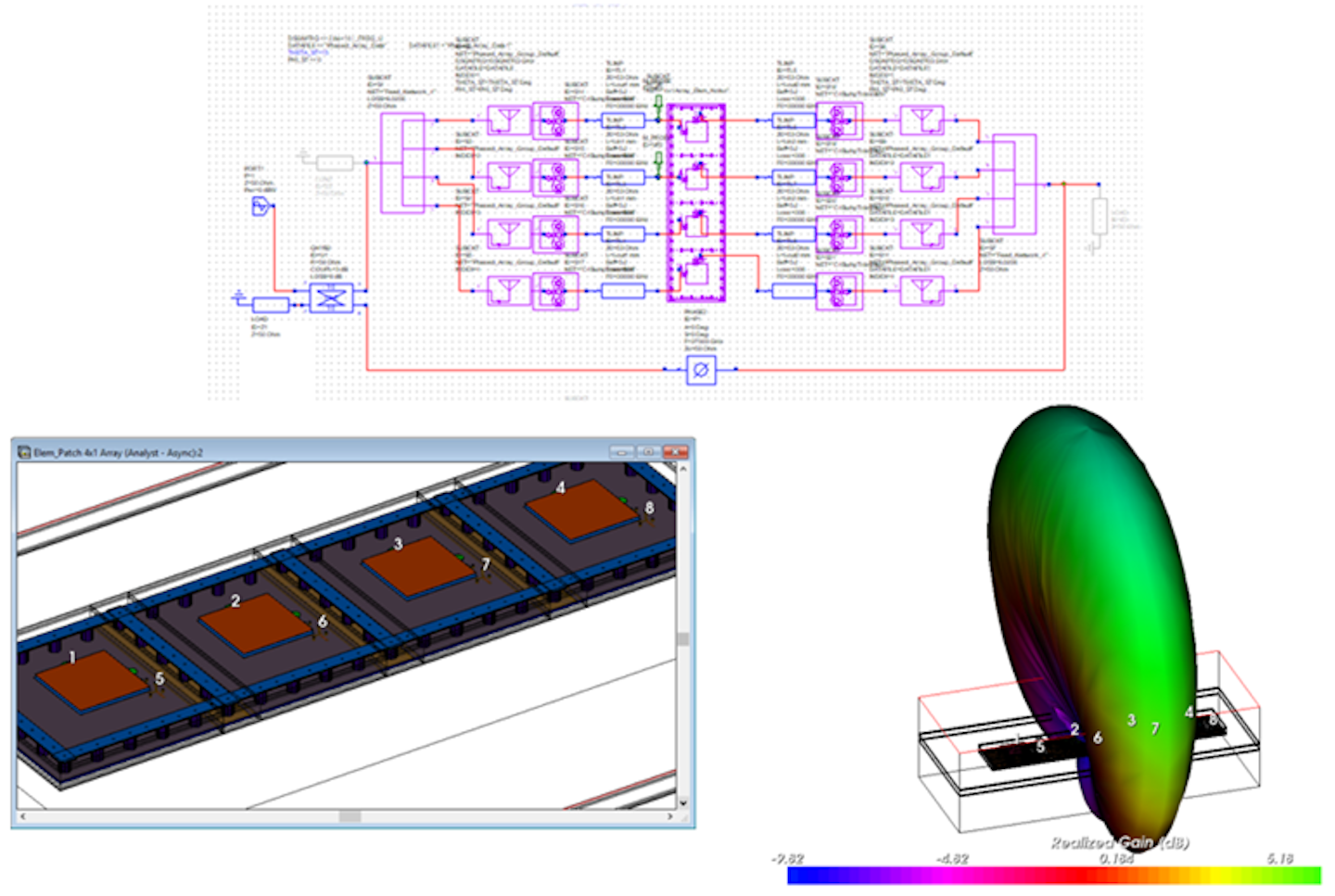
Task: Click the LOAD resistor left of the coupler
Action: point(270,305)
